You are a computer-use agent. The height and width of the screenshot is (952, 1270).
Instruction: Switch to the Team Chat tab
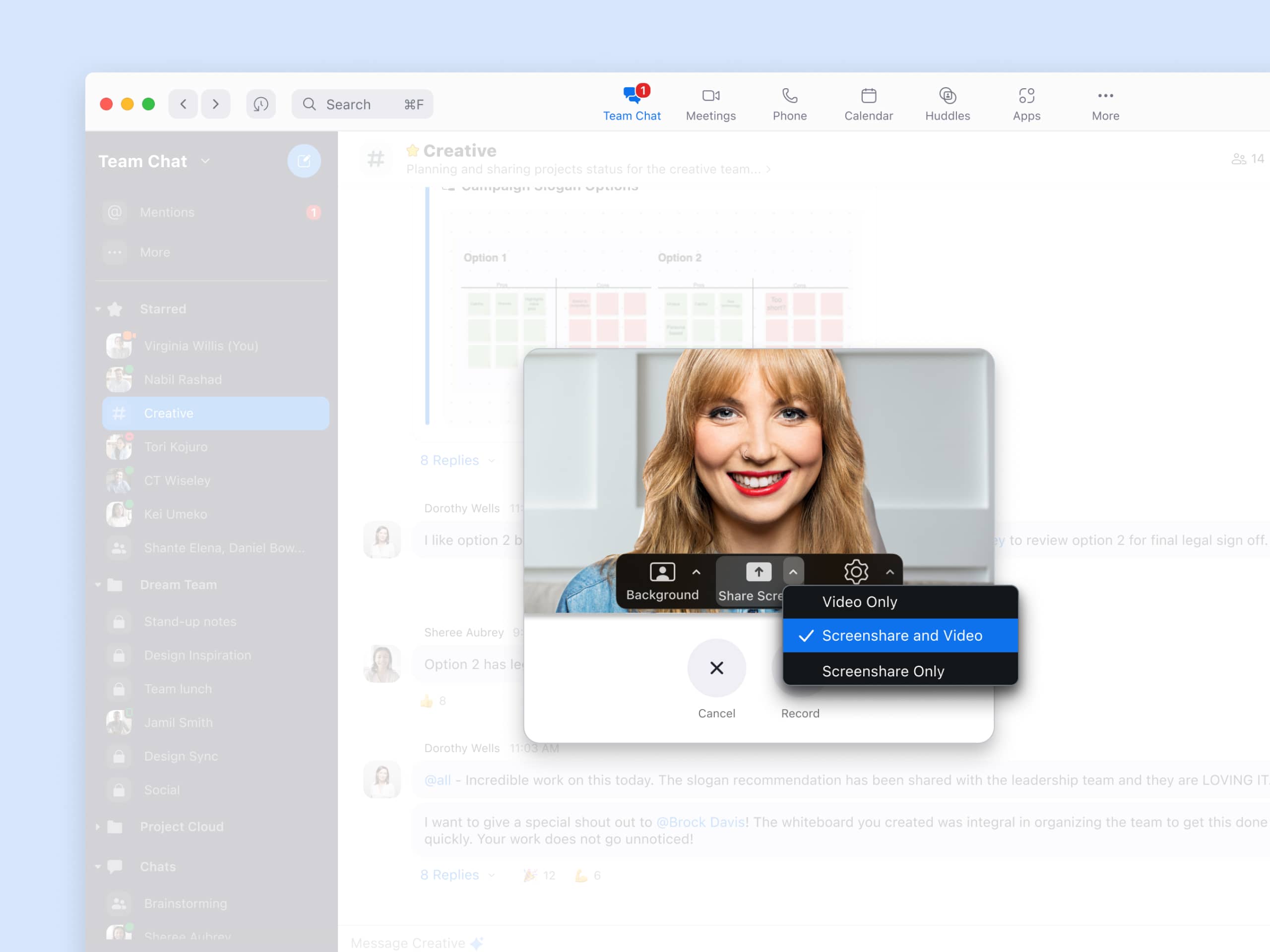point(632,104)
